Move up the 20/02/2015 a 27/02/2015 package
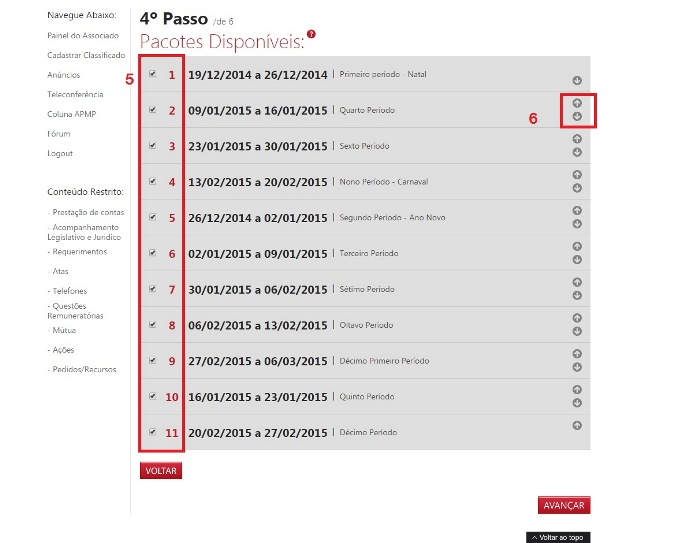The width and height of the screenshot is (700, 543). [577, 426]
